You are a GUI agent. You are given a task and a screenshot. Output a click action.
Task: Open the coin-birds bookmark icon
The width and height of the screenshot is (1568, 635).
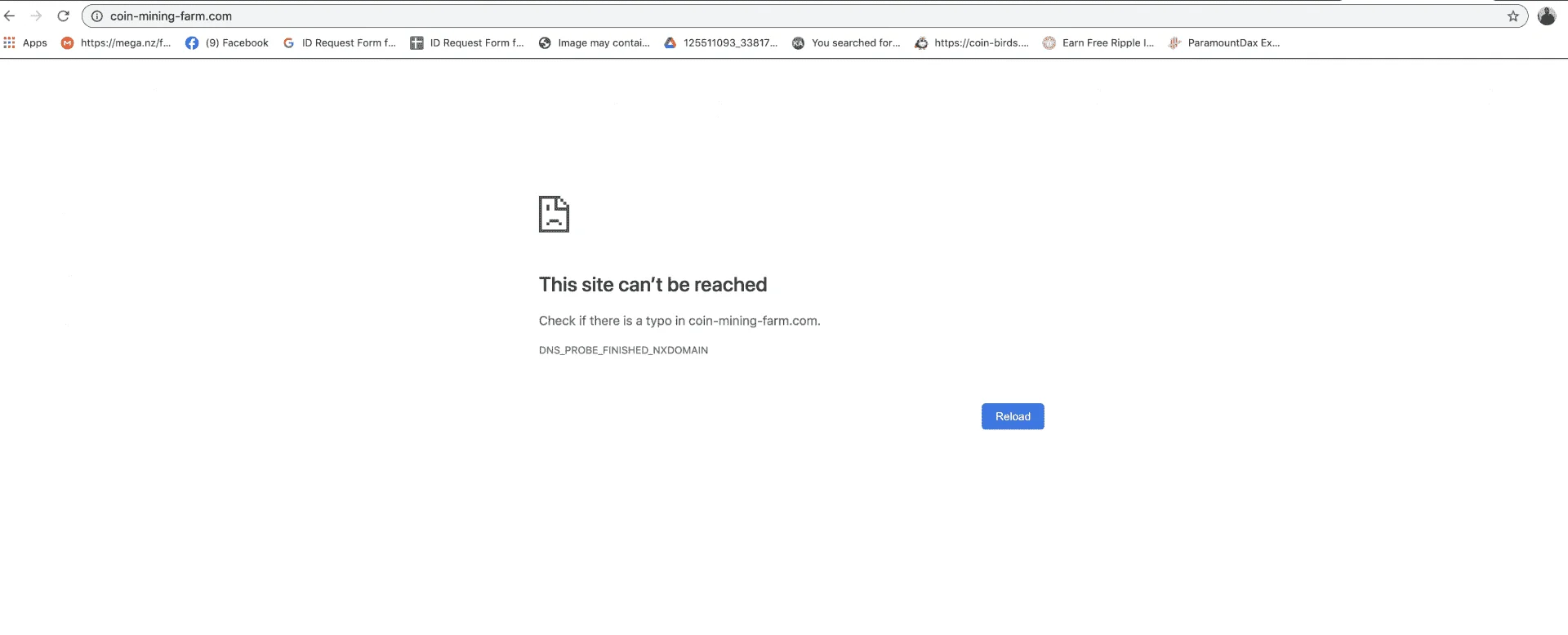point(921,43)
